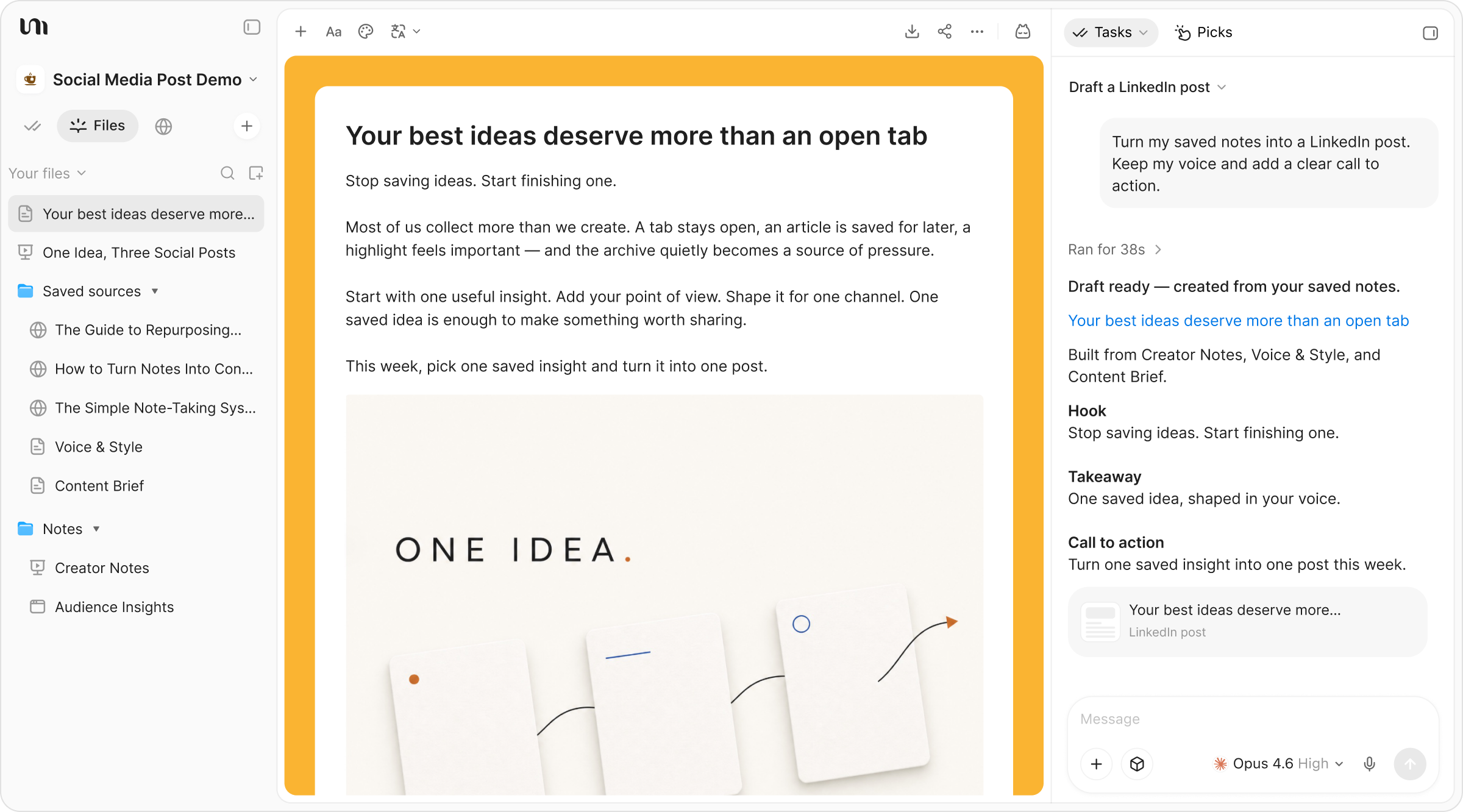Expand the Your files dropdown
1463x812 pixels.
point(48,174)
